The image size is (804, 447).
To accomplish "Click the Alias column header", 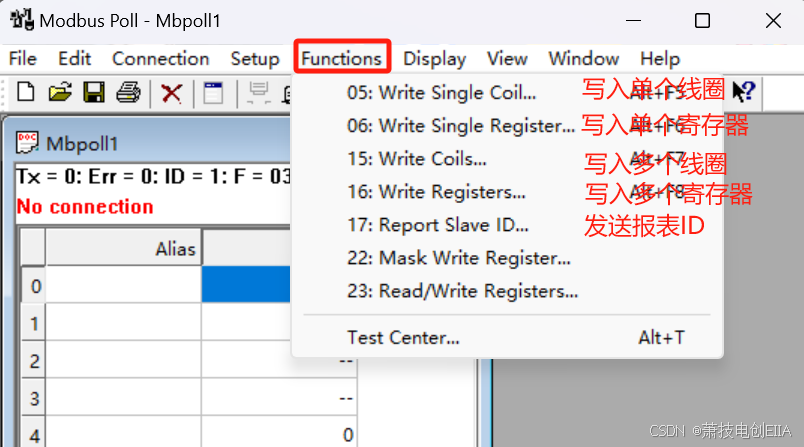I will point(124,248).
